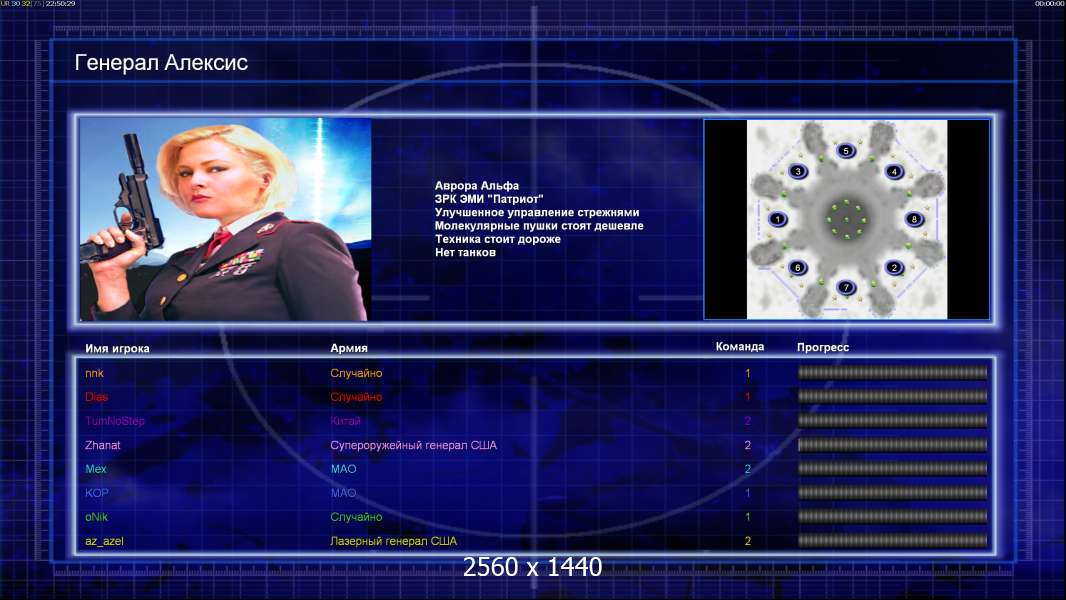The height and width of the screenshot is (600, 1066).
Task: Click the Mex loading progress bar
Action: (x=893, y=469)
